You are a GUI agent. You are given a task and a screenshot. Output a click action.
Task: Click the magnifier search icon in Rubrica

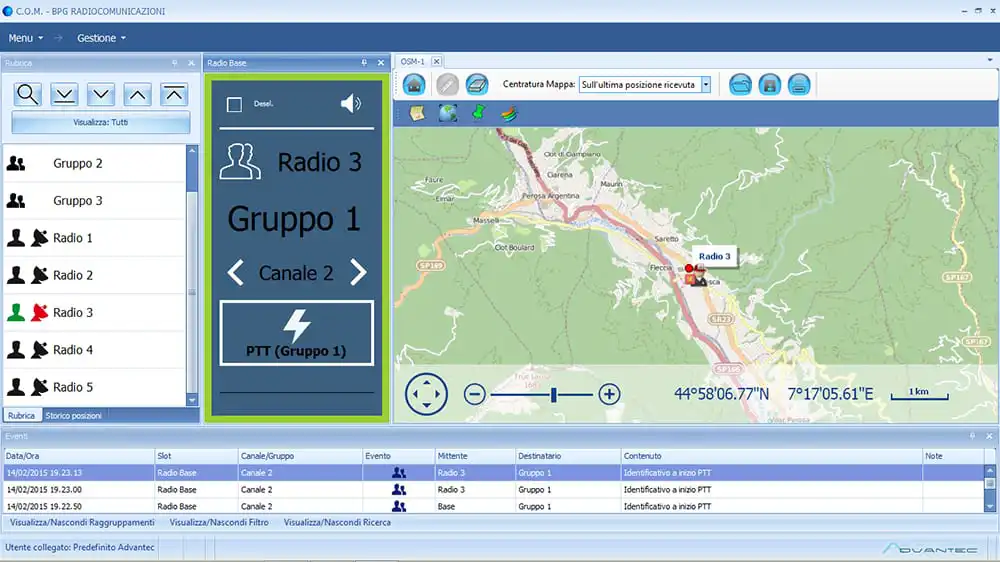28,94
